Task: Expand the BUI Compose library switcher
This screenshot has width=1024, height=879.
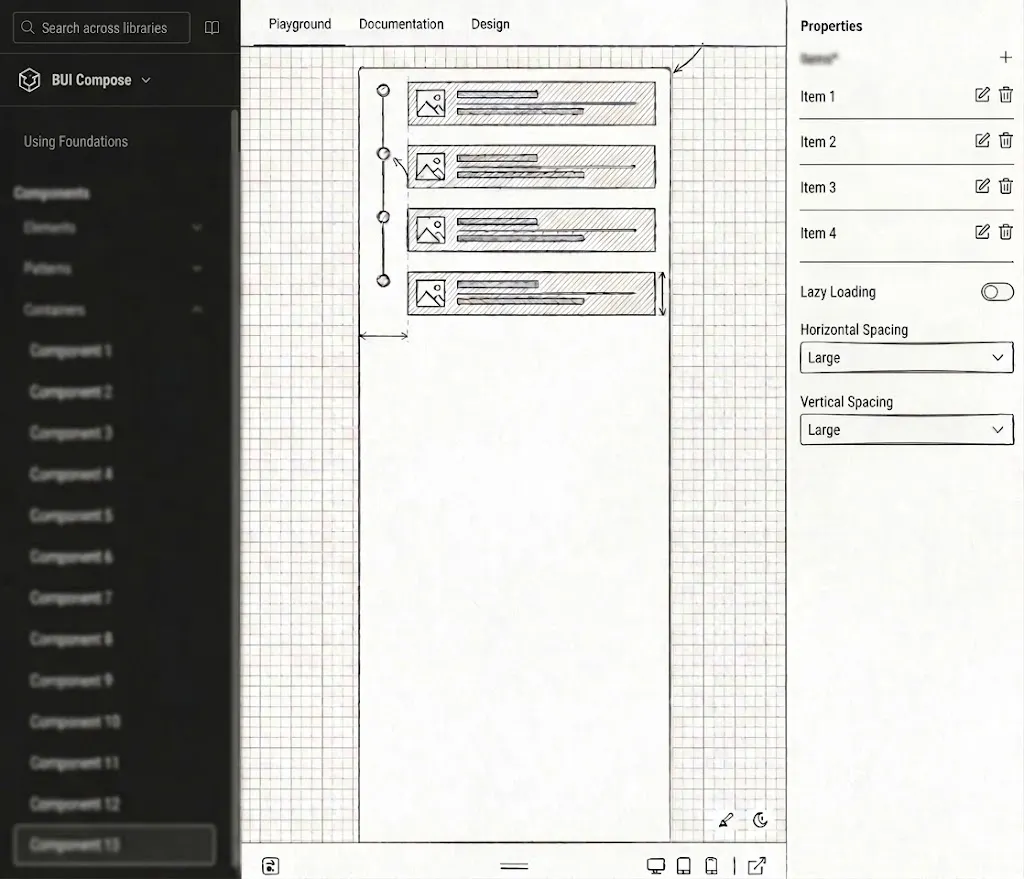Action: 146,80
